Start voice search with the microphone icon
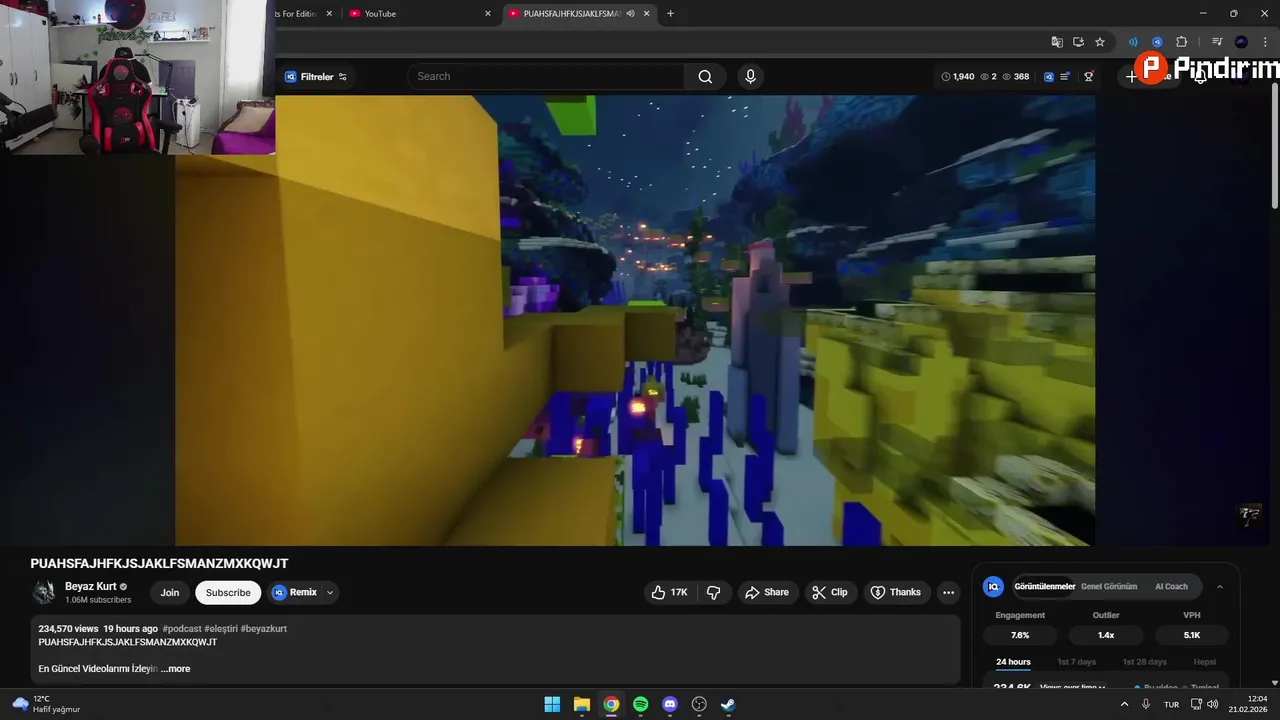Image resolution: width=1280 pixels, height=720 pixels. click(750, 77)
